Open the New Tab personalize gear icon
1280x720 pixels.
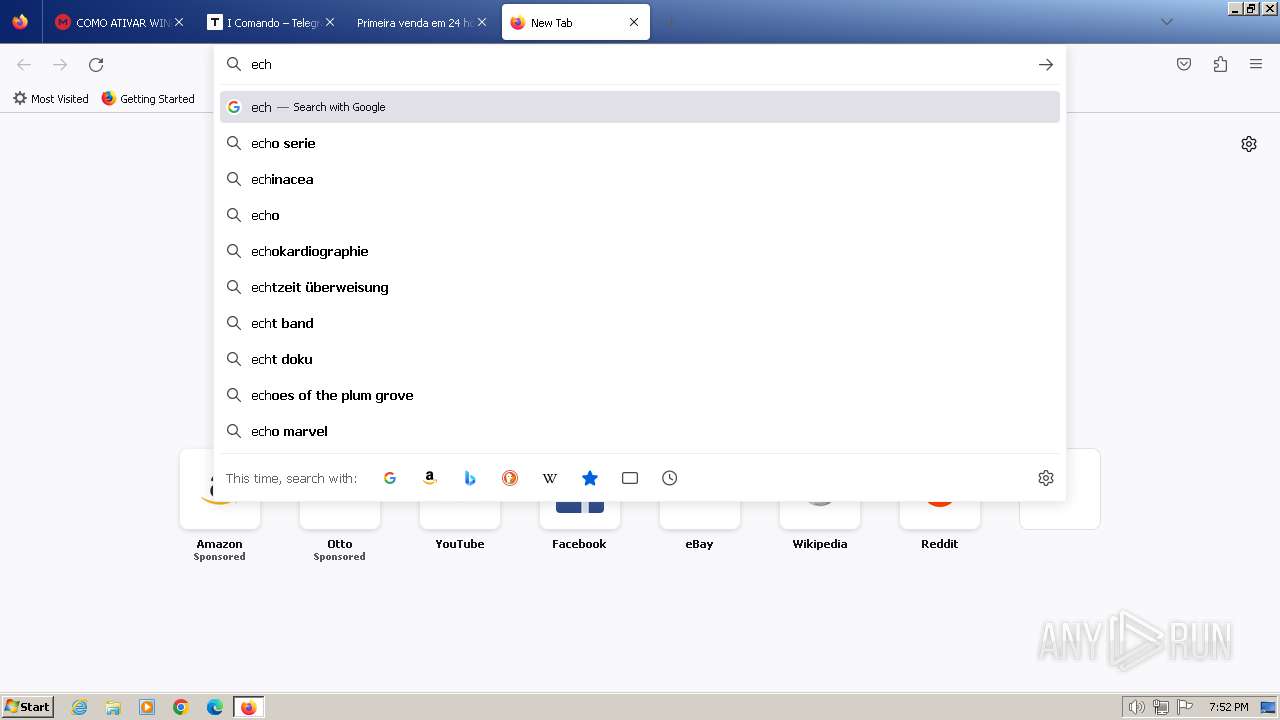click(1249, 144)
